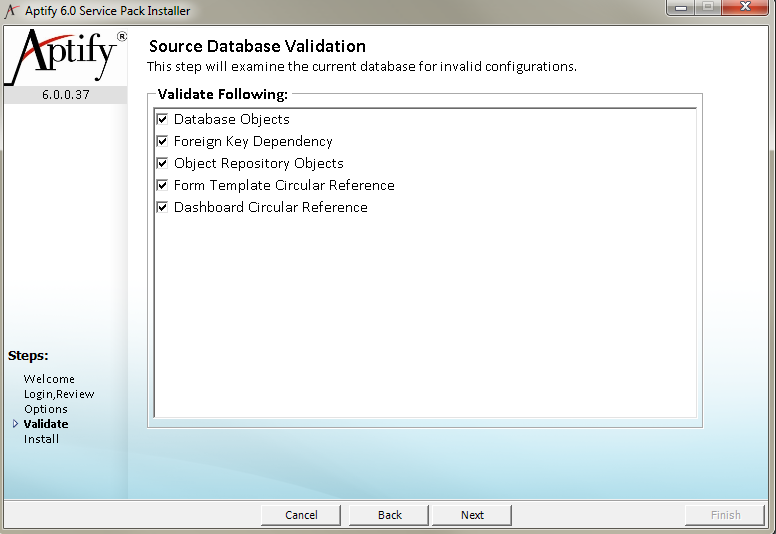This screenshot has width=776, height=534.
Task: Toggle Form Template Circular Reference checkbox
Action: click(x=162, y=186)
